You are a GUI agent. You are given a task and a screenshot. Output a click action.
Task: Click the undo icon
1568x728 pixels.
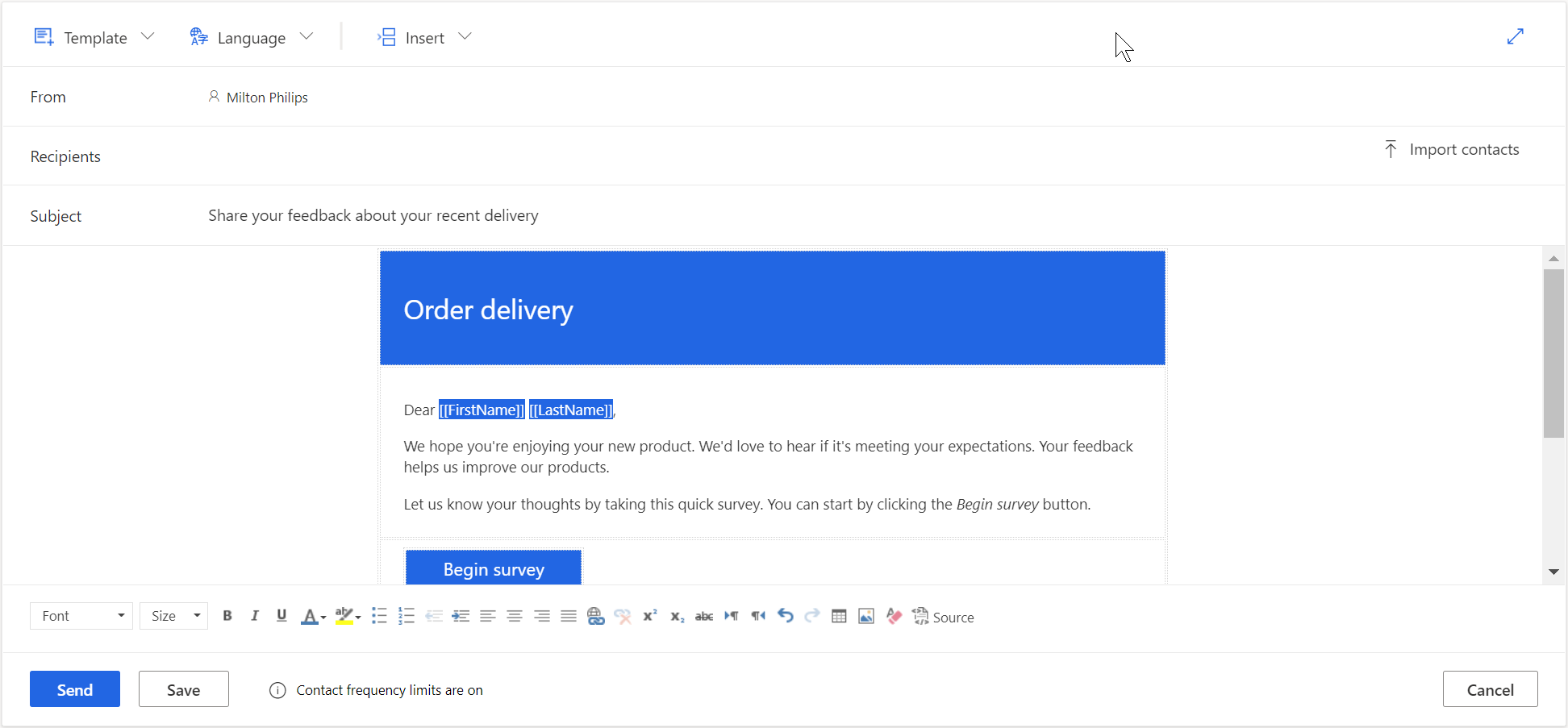click(785, 616)
